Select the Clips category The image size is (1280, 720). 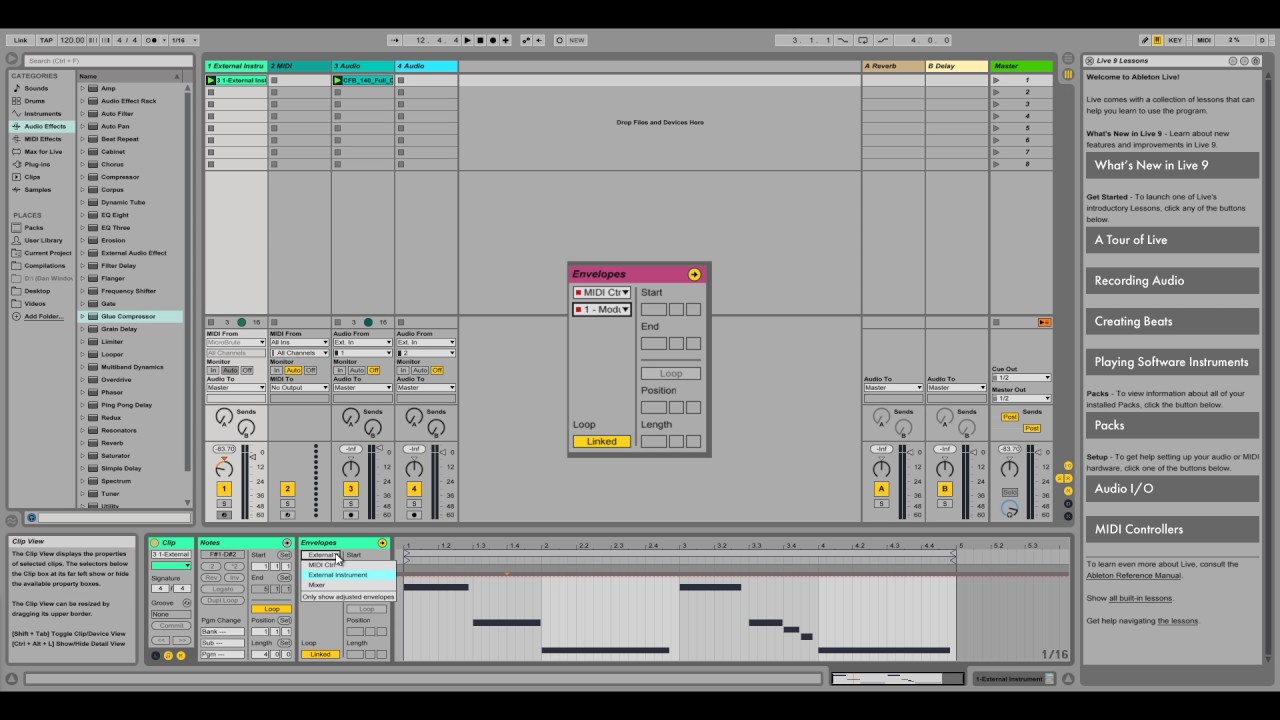click(32, 177)
